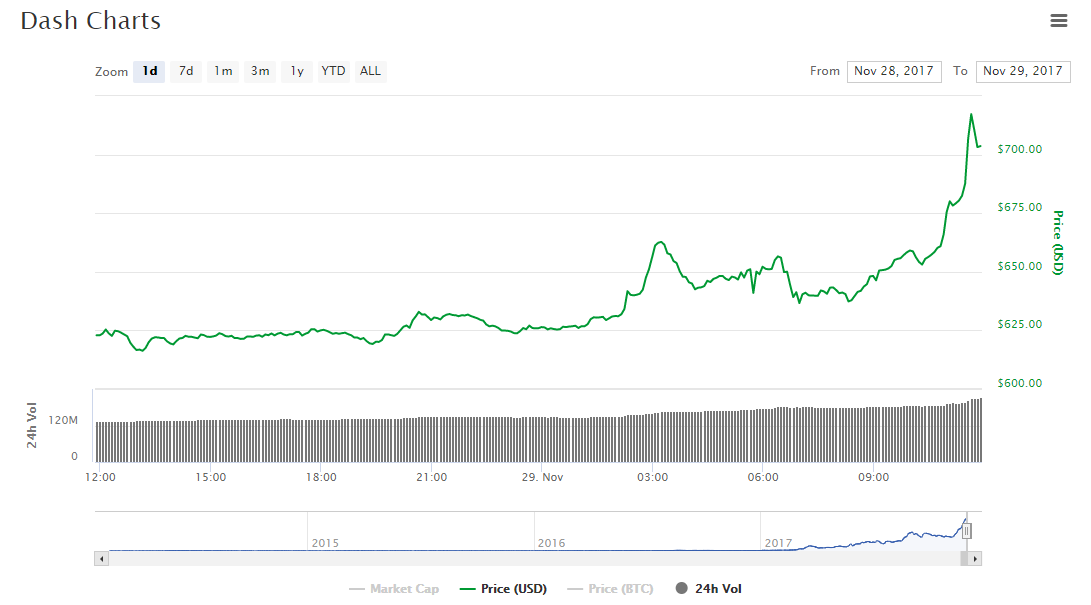Viewport: 1091px width, 605px height.
Task: Click the 12:00 time label
Action: [100, 477]
